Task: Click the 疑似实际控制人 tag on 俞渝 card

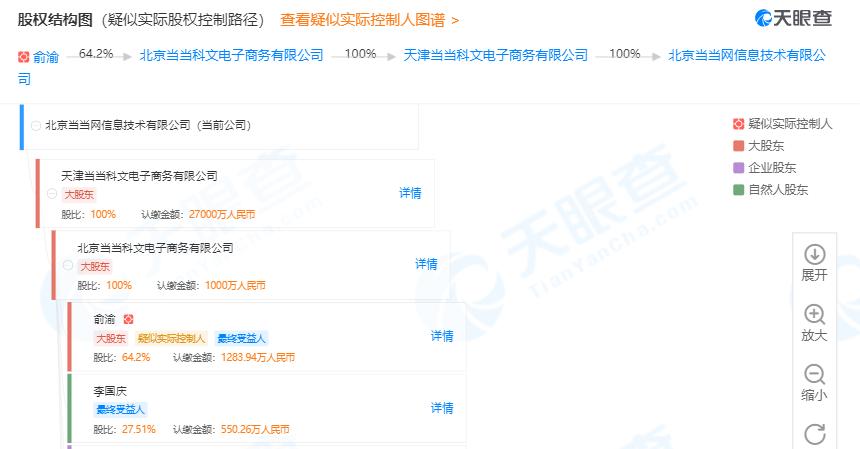Action: [171, 338]
